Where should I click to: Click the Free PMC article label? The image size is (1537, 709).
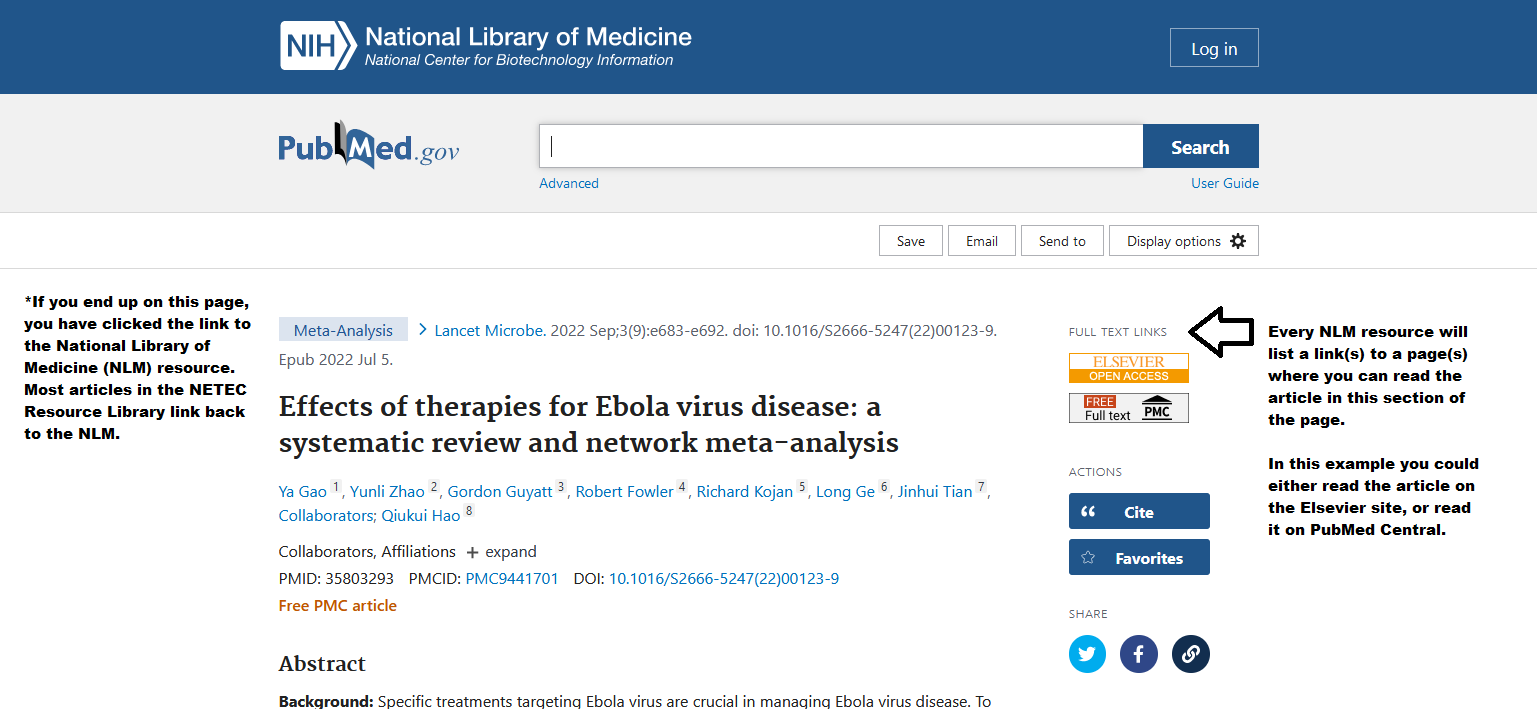point(338,605)
